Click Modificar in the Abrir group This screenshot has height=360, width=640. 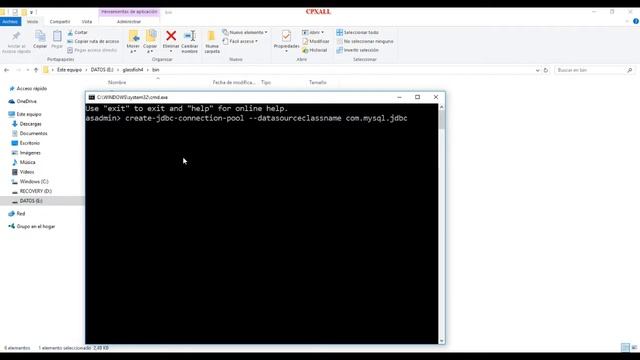(316, 41)
